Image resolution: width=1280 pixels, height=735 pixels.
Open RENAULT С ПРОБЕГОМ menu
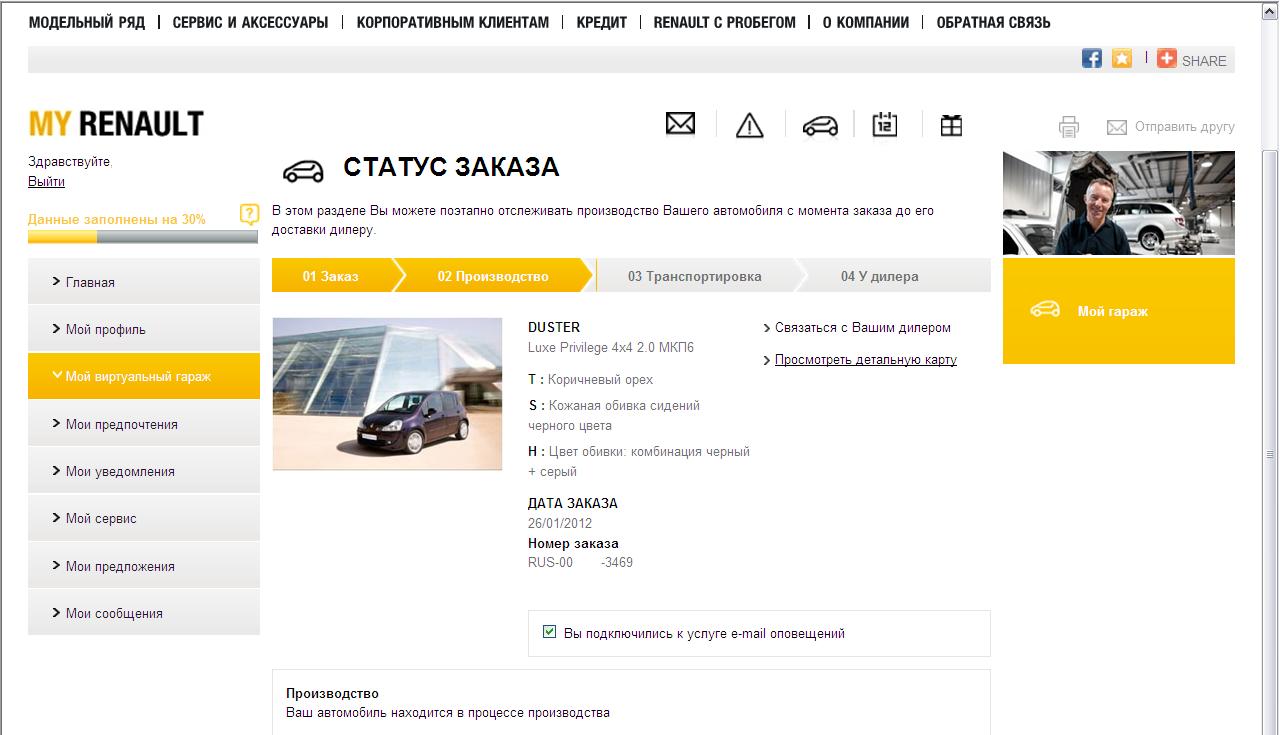725,22
